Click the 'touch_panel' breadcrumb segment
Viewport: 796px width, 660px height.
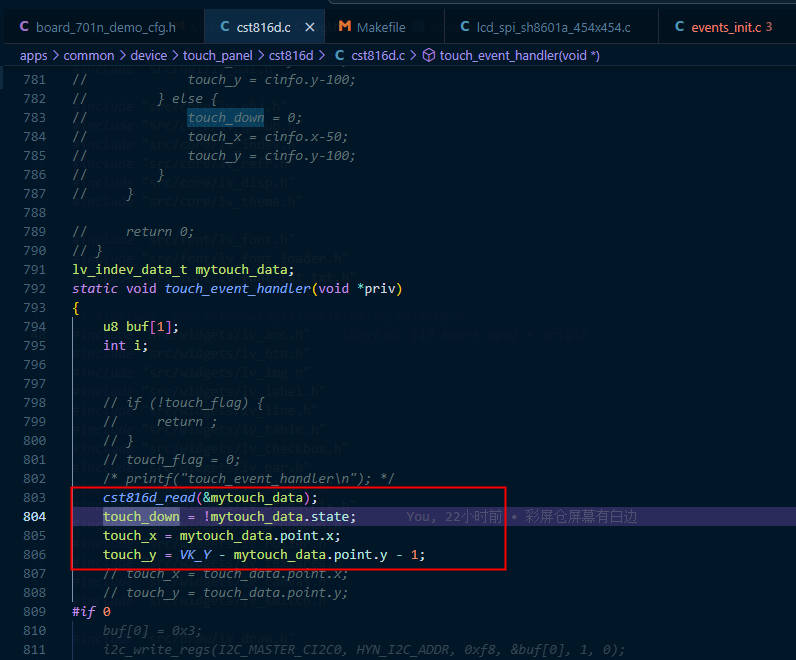217,55
